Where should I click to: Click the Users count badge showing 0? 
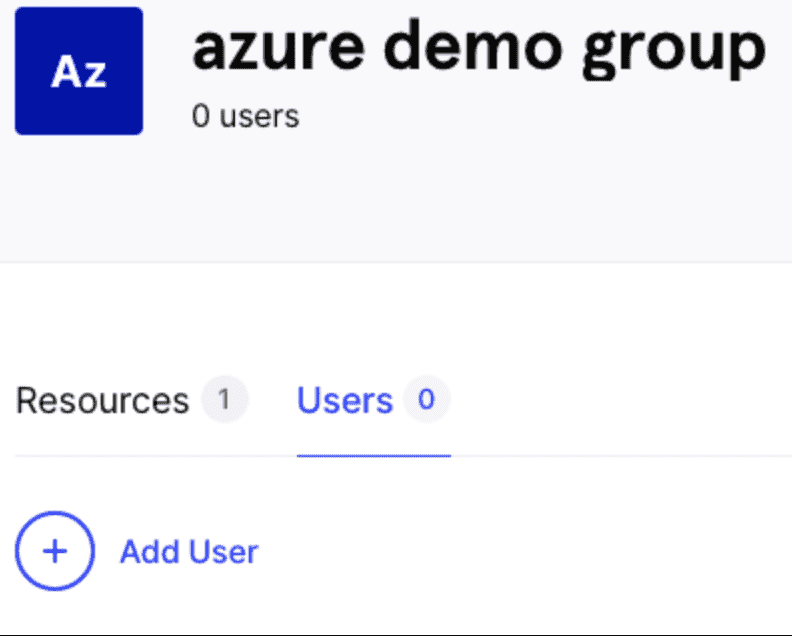point(426,401)
